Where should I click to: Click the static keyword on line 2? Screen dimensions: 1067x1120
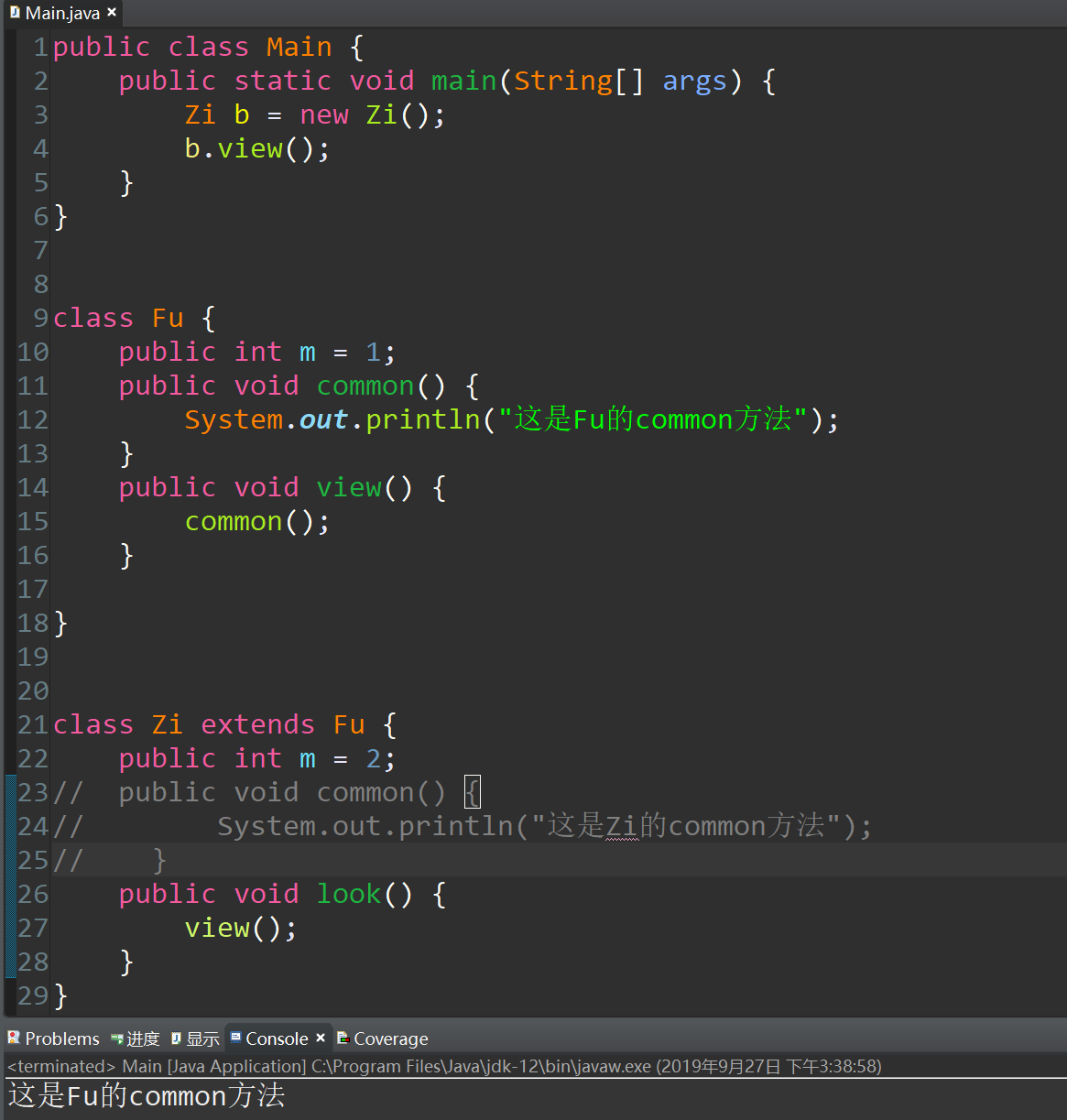point(283,81)
